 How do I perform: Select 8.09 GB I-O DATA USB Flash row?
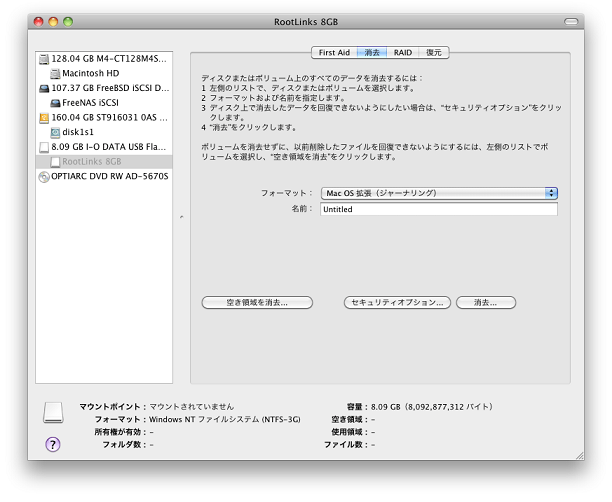[104, 147]
